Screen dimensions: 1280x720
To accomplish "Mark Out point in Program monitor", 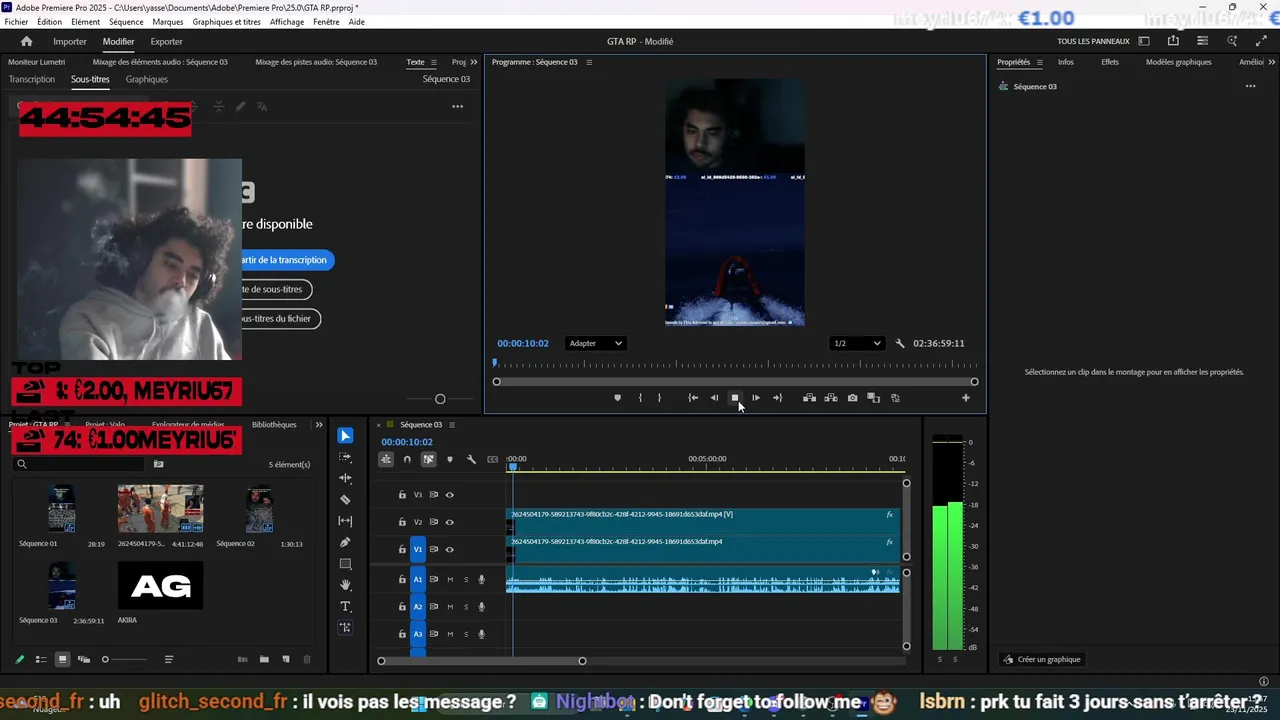I will pos(659,398).
